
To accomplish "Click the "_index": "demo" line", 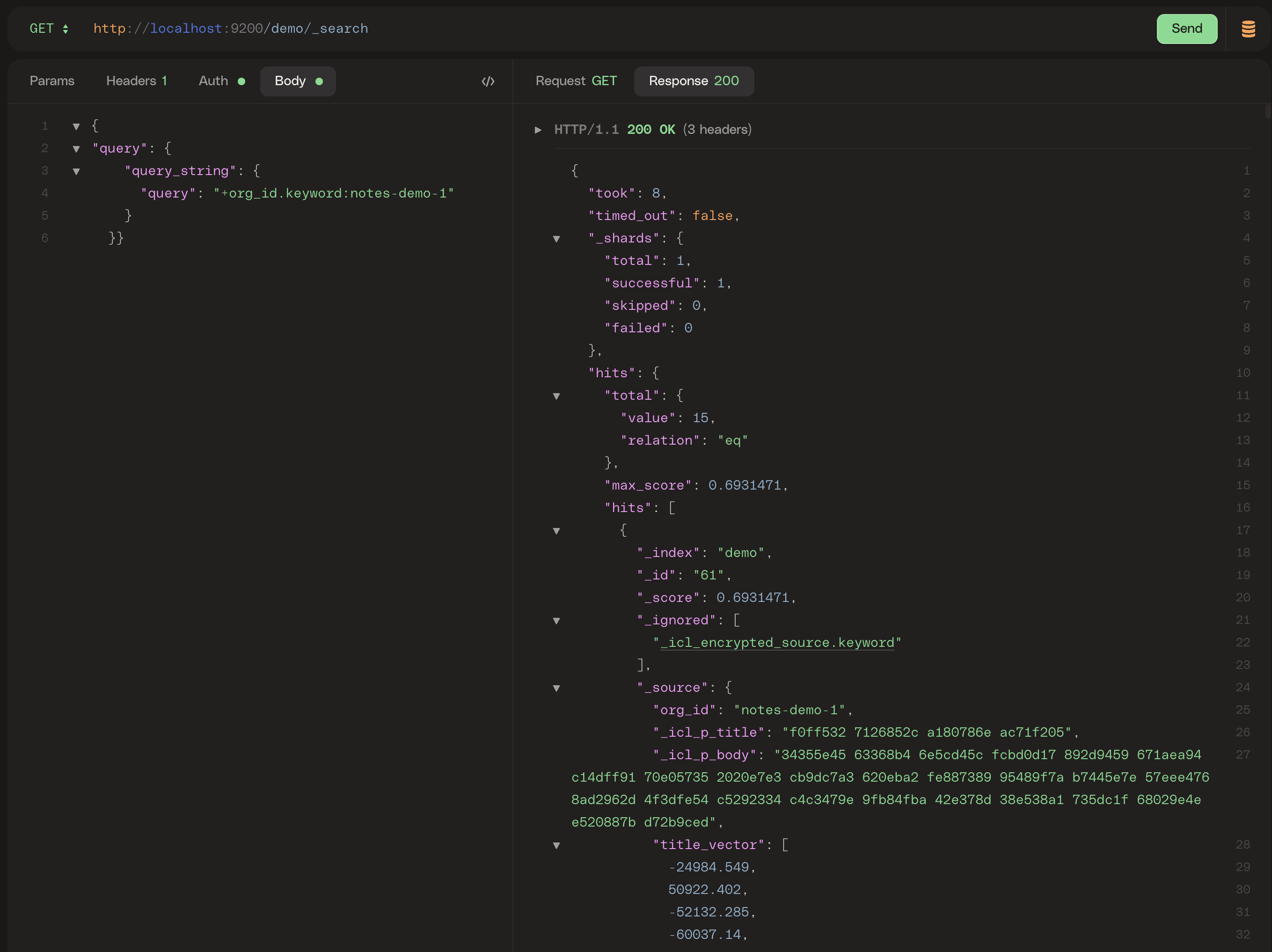I will 704,553.
